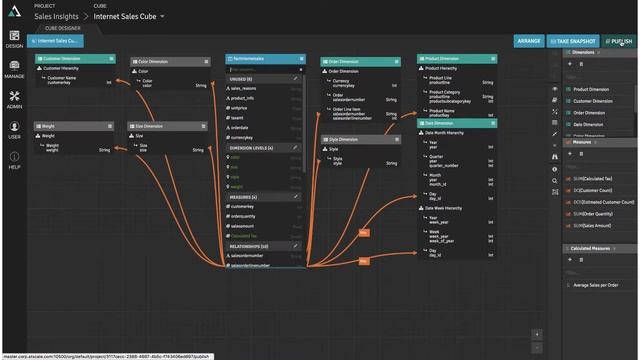Select DC(Customer Count) measure
This screenshot has height=360, width=640.
click(592, 191)
